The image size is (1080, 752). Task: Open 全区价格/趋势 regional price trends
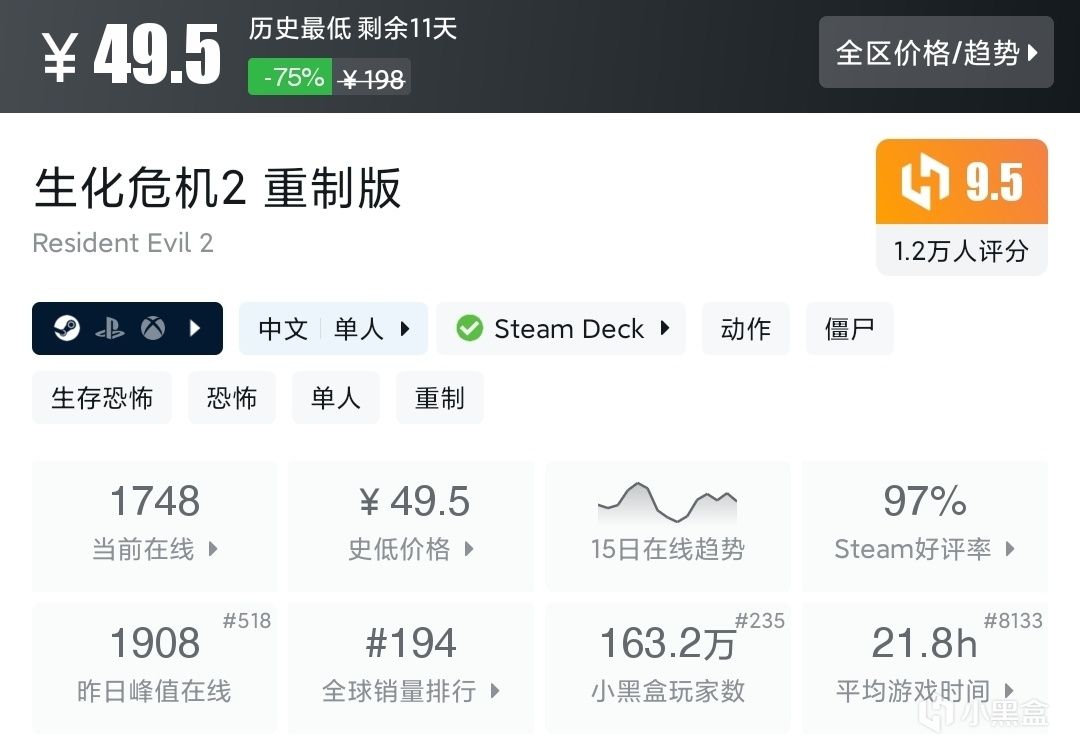[x=936, y=52]
